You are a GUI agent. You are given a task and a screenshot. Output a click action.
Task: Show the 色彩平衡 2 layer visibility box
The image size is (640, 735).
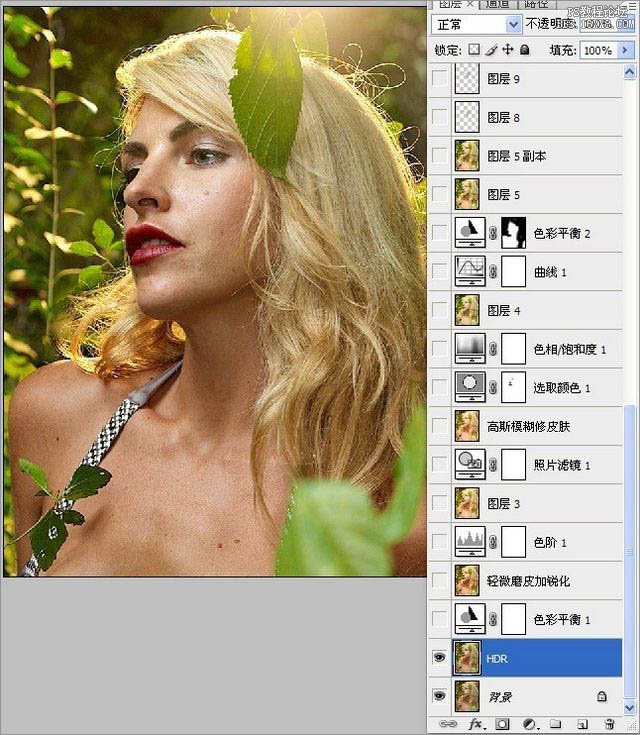click(439, 232)
